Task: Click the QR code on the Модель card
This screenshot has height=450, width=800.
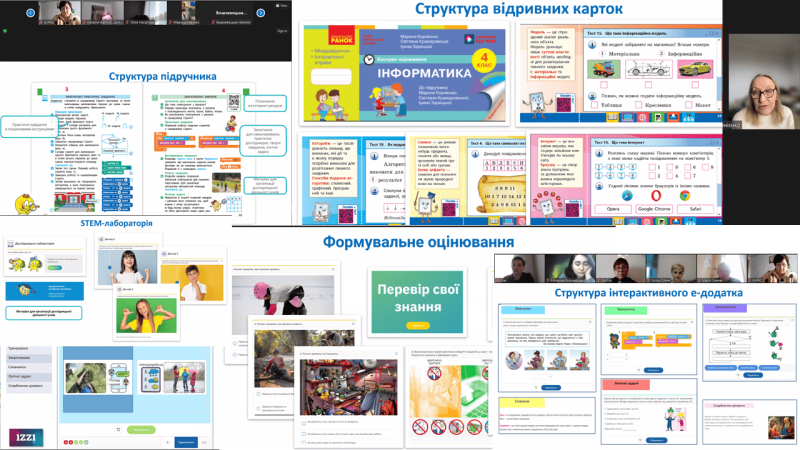Action: [565, 102]
